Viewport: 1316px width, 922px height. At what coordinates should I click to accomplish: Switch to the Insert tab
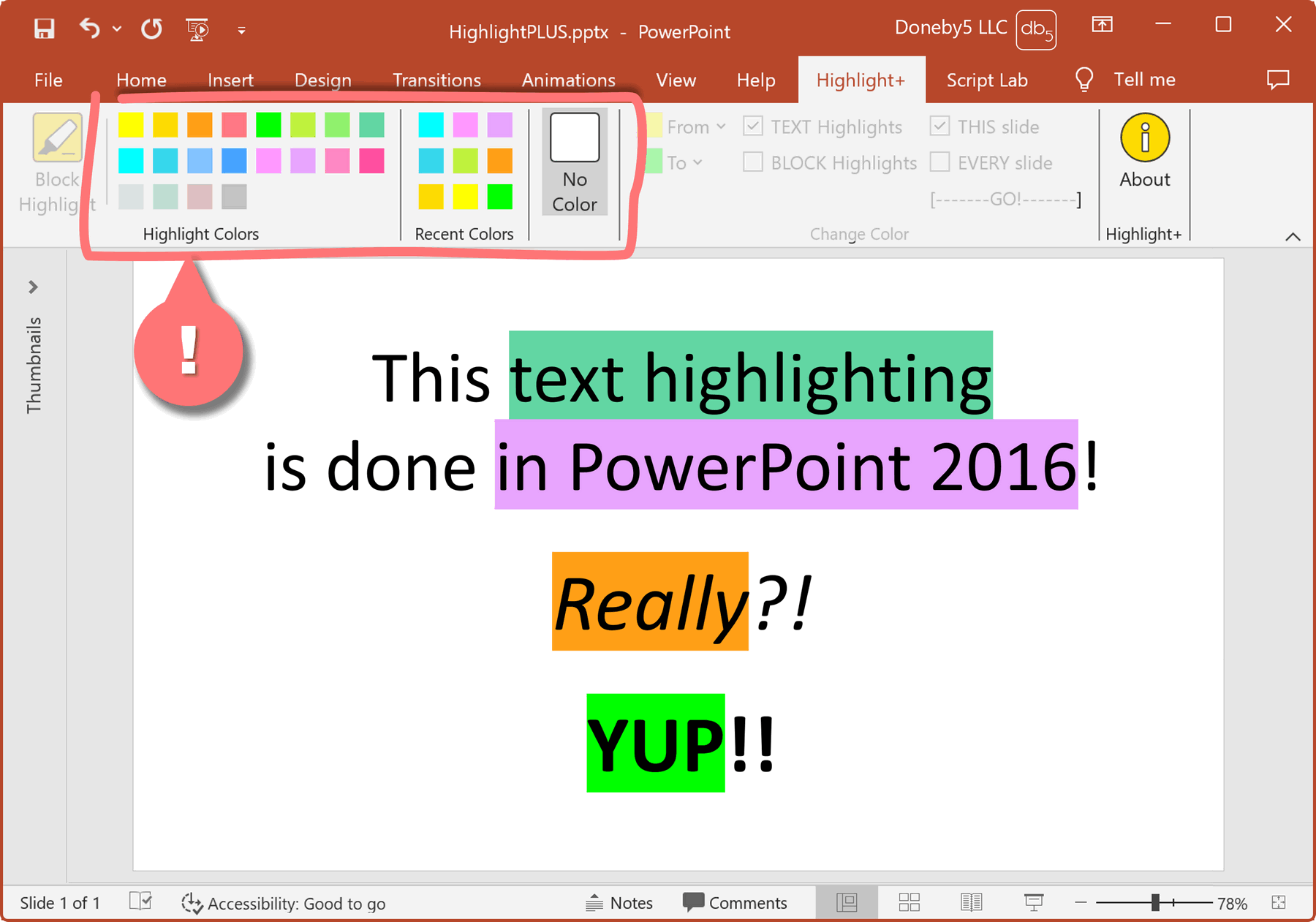click(230, 80)
